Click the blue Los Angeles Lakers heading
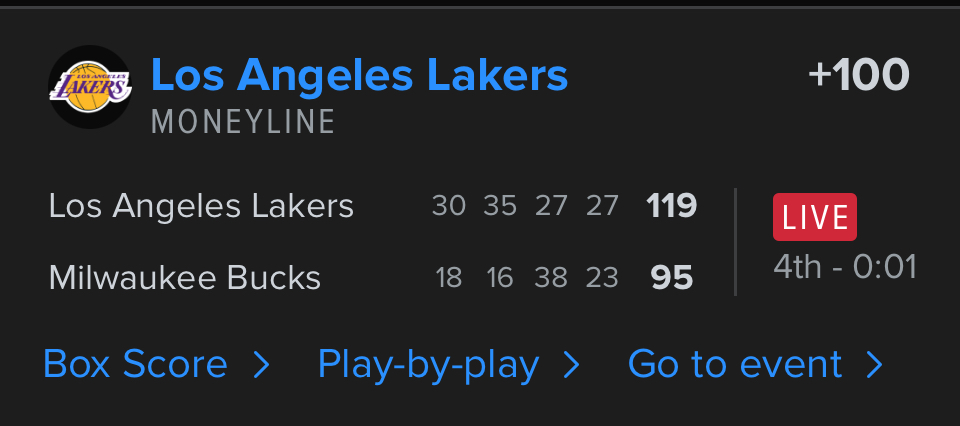The width and height of the screenshot is (960, 426). coord(359,75)
